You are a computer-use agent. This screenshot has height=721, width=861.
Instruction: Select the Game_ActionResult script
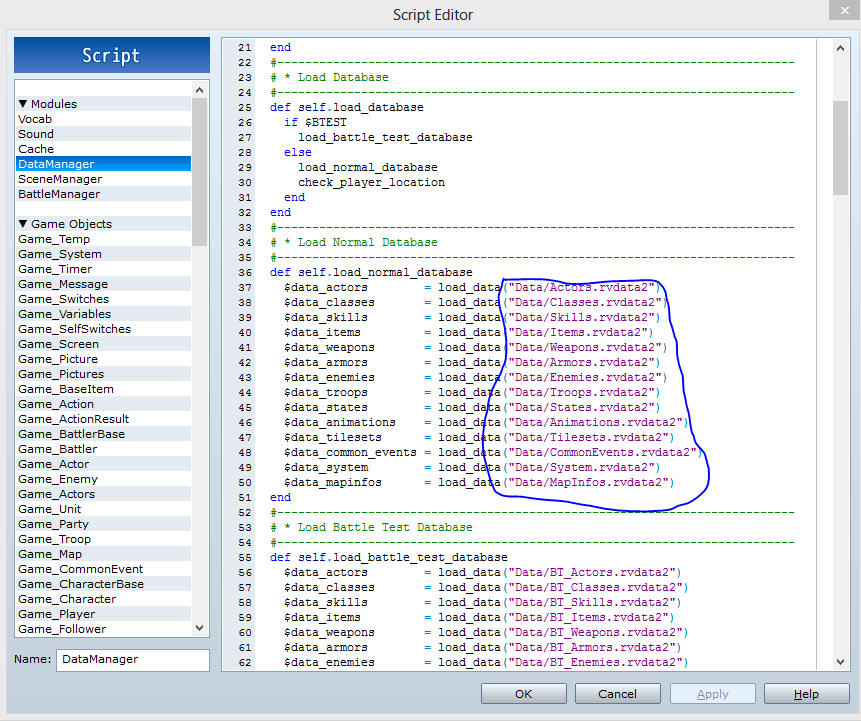(x=104, y=419)
